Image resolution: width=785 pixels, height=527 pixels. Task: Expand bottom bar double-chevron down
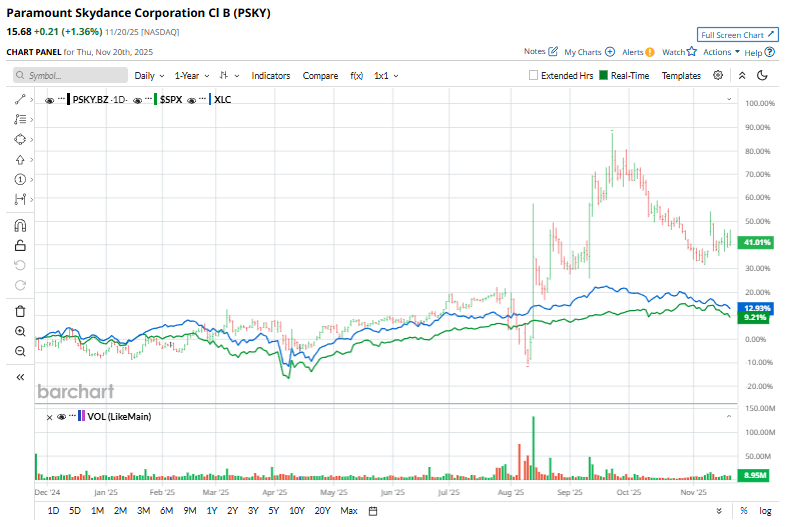pyautogui.click(x=719, y=511)
